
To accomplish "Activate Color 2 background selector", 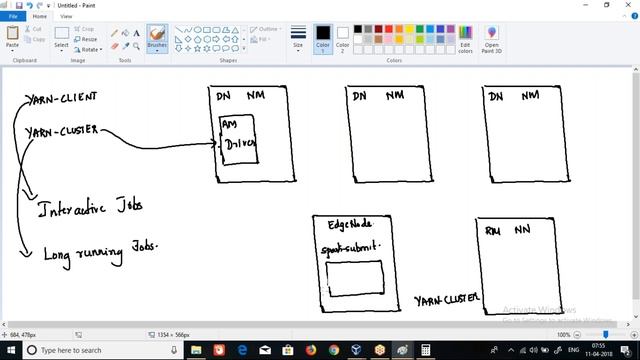I will (342, 40).
